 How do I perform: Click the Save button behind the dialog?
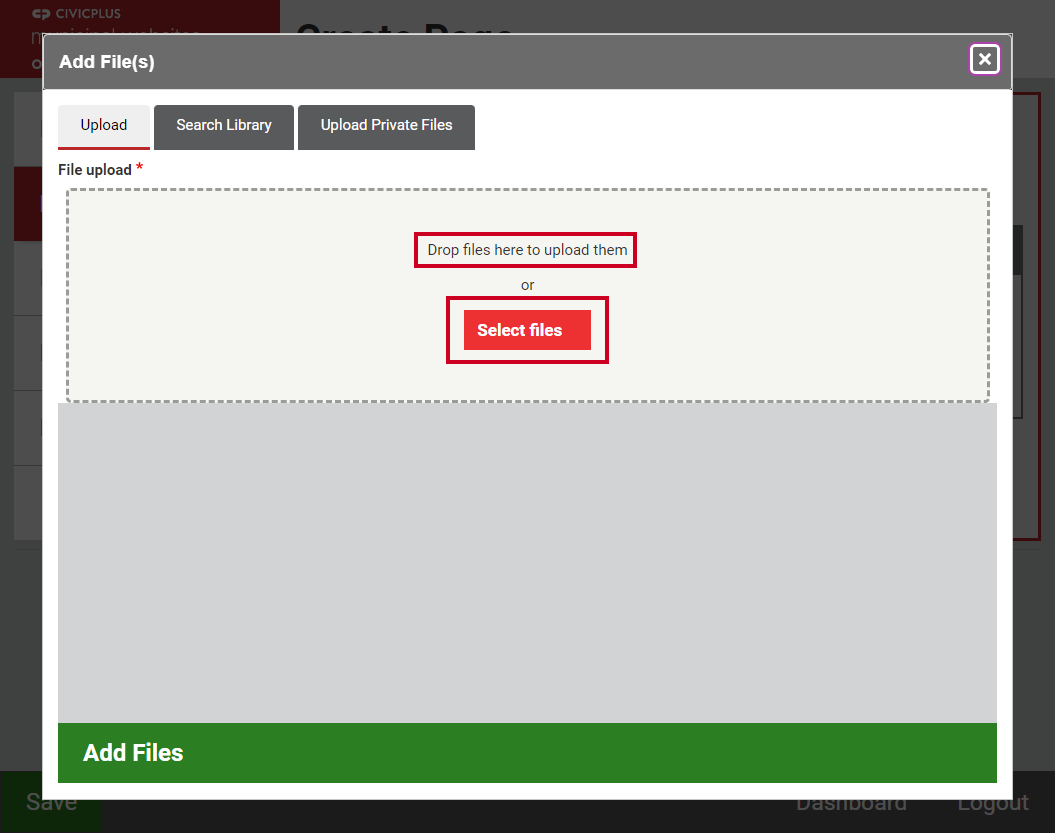coord(51,802)
